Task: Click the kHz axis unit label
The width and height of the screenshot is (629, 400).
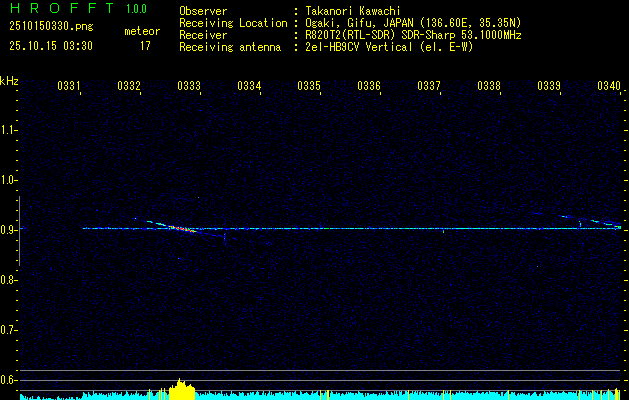Action: pos(9,81)
